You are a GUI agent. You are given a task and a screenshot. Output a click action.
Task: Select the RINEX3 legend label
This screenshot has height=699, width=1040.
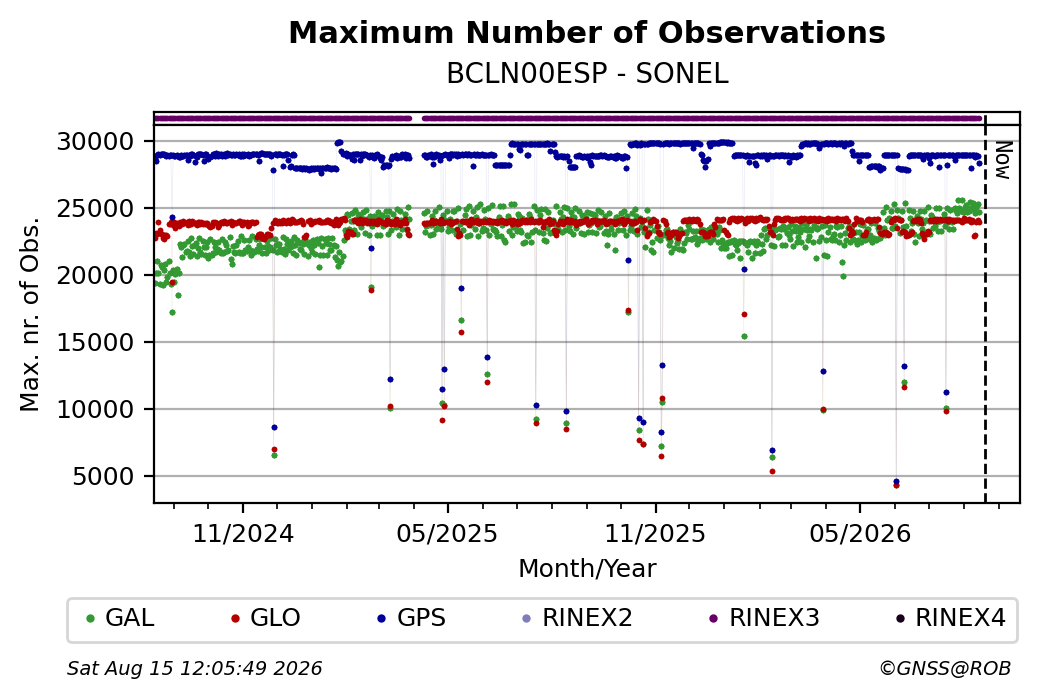(x=774, y=618)
